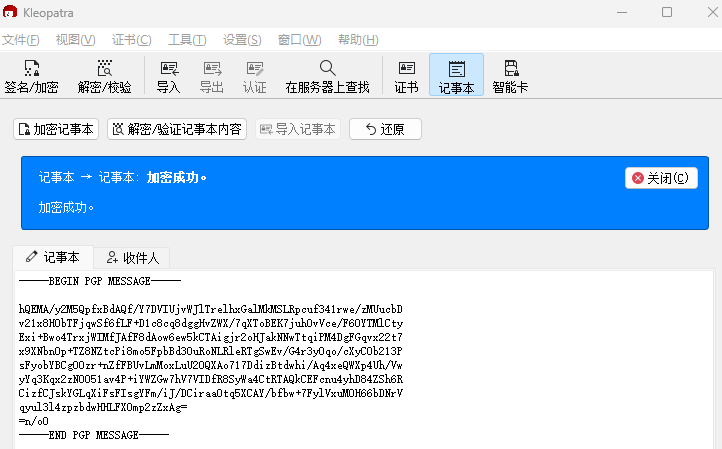Open the 工具(T) menu
The width and height of the screenshot is (722, 449).
click(x=187, y=40)
